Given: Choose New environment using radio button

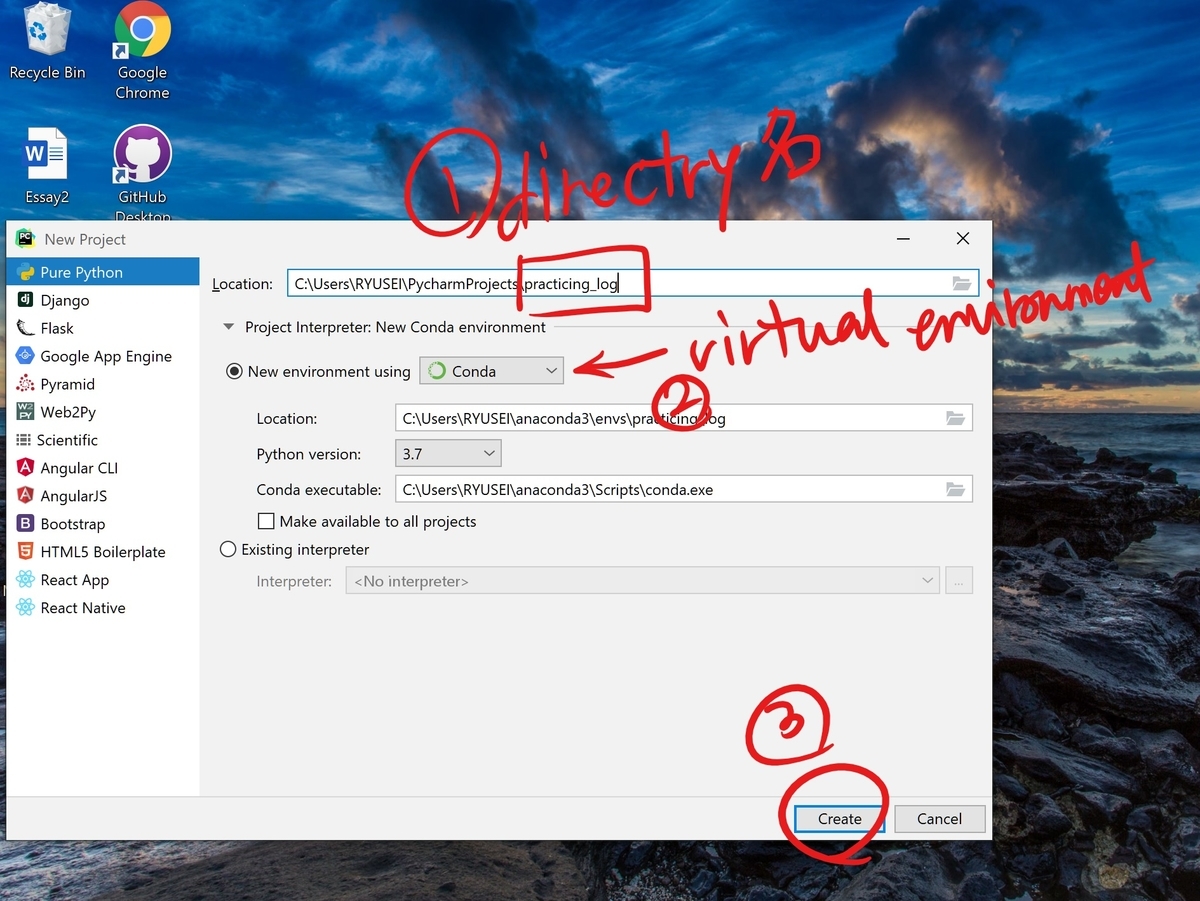Looking at the screenshot, I should click(x=234, y=371).
